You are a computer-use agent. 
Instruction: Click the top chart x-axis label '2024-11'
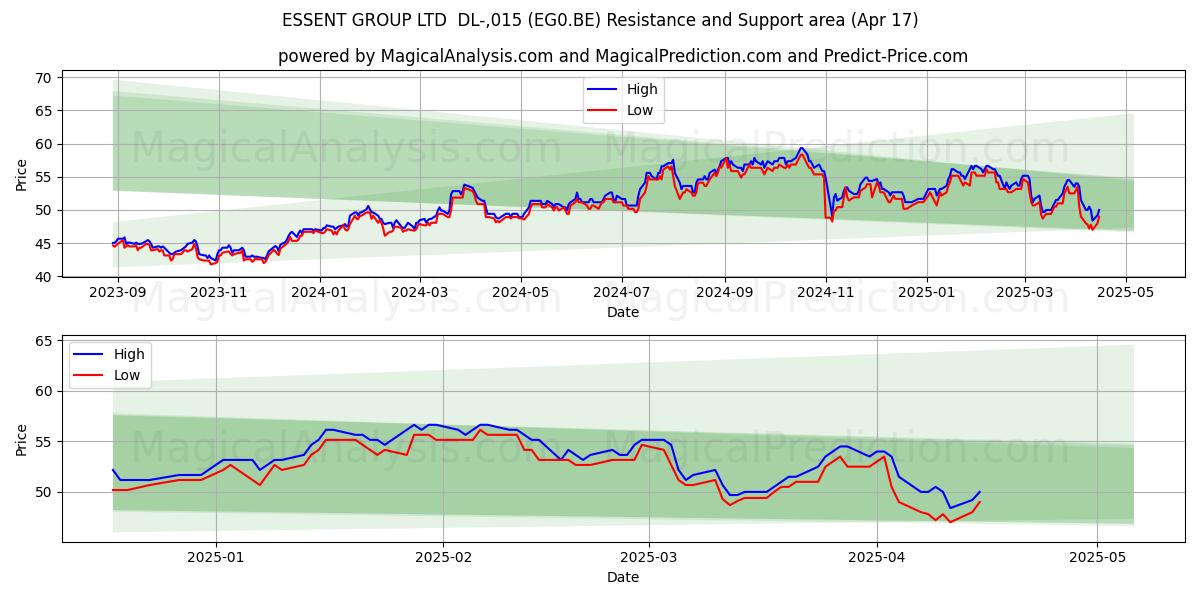tap(825, 293)
